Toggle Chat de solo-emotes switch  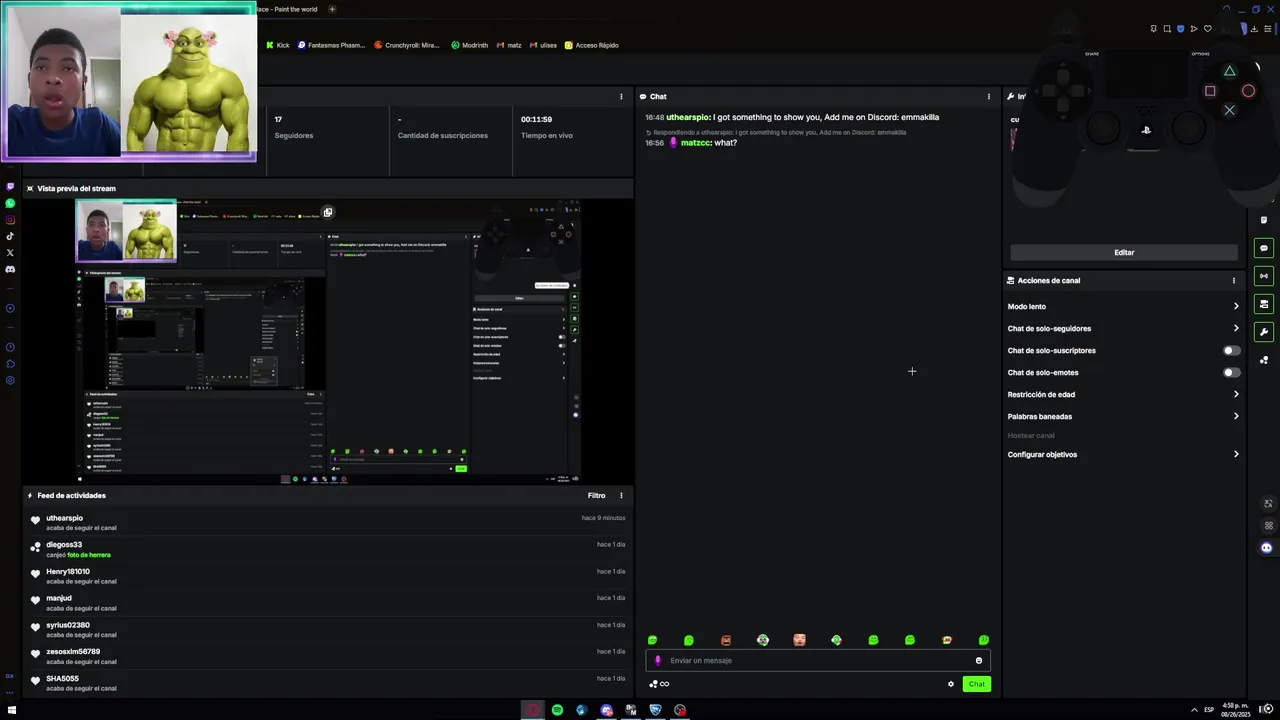coord(1231,373)
